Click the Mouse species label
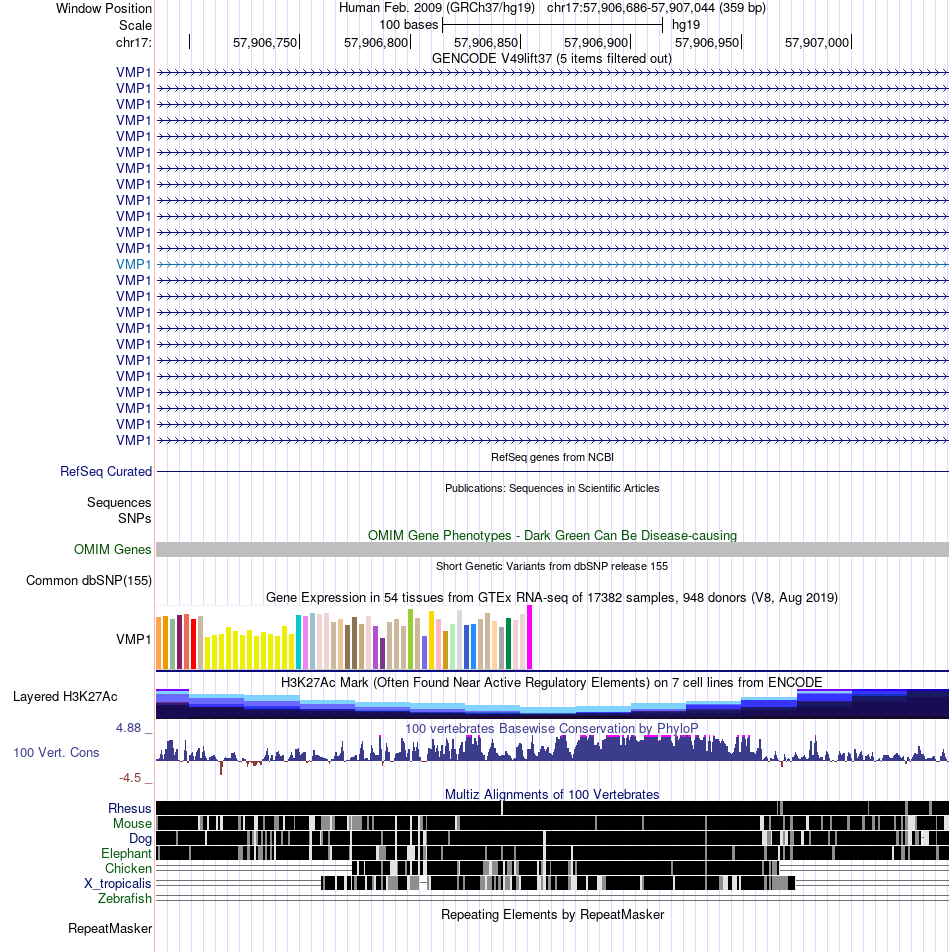Viewport: 950px width, 952px height. (132, 823)
